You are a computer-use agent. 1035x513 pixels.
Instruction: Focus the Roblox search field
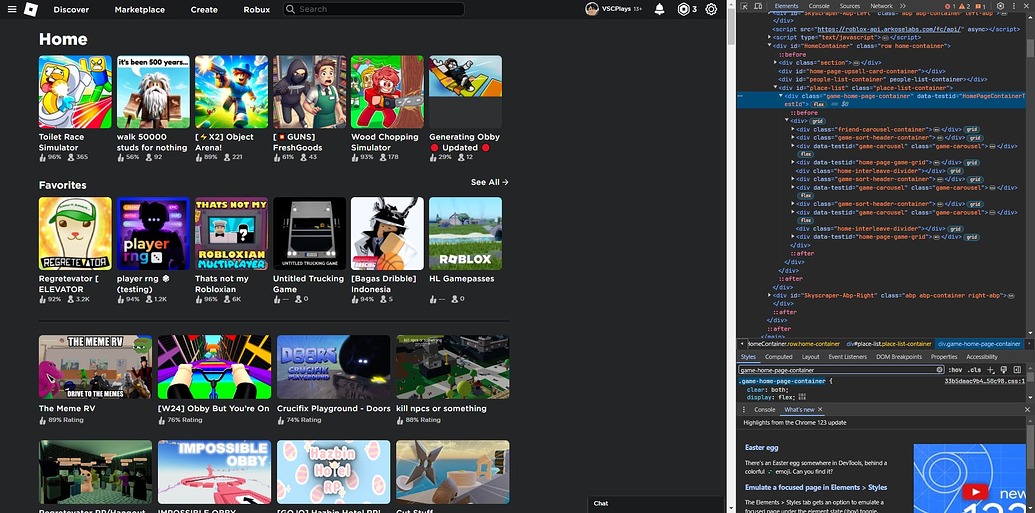click(374, 9)
